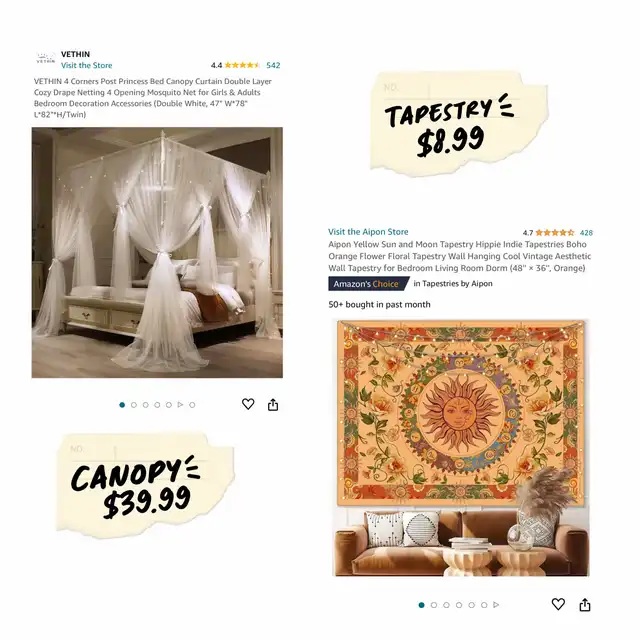The height and width of the screenshot is (640, 640).
Task: Select third canopy image dot
Action: [146, 405]
